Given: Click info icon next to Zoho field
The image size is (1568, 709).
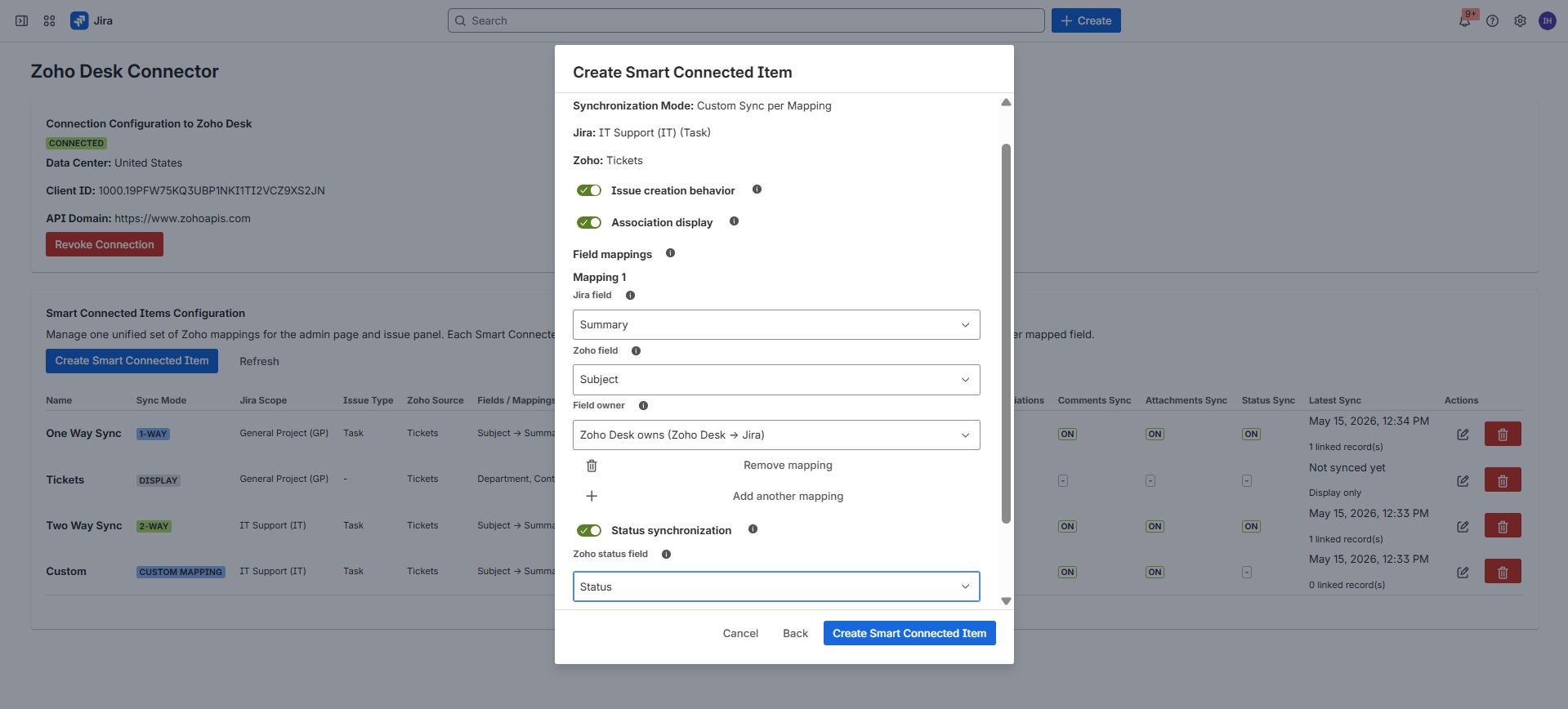Looking at the screenshot, I should coord(636,351).
